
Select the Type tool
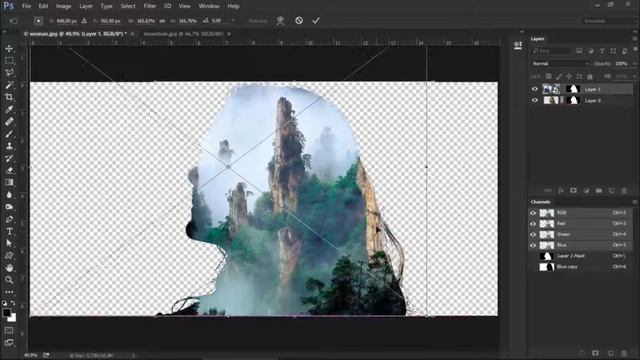pos(9,231)
